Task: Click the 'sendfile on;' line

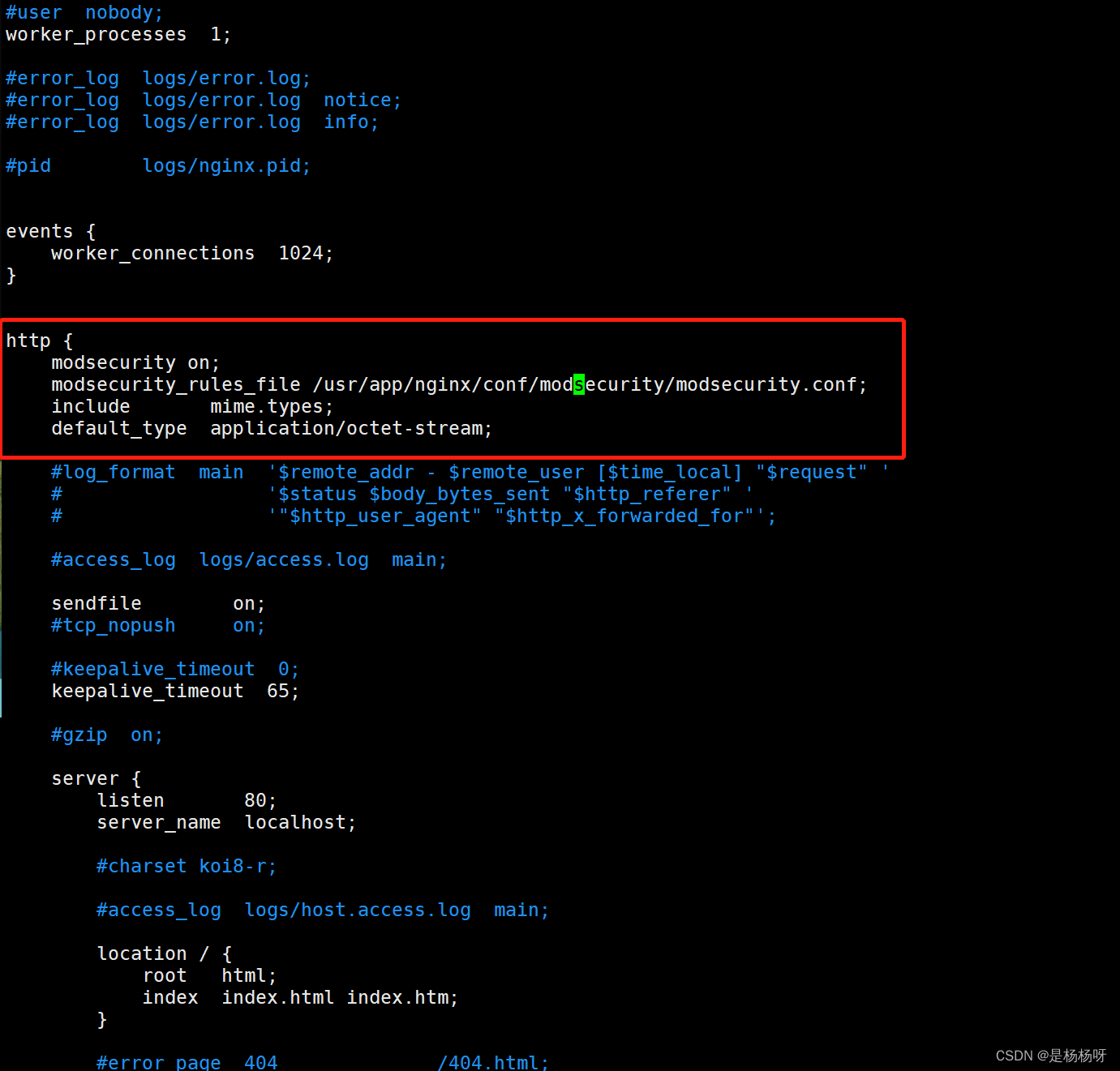Action: pyautogui.click(x=158, y=604)
